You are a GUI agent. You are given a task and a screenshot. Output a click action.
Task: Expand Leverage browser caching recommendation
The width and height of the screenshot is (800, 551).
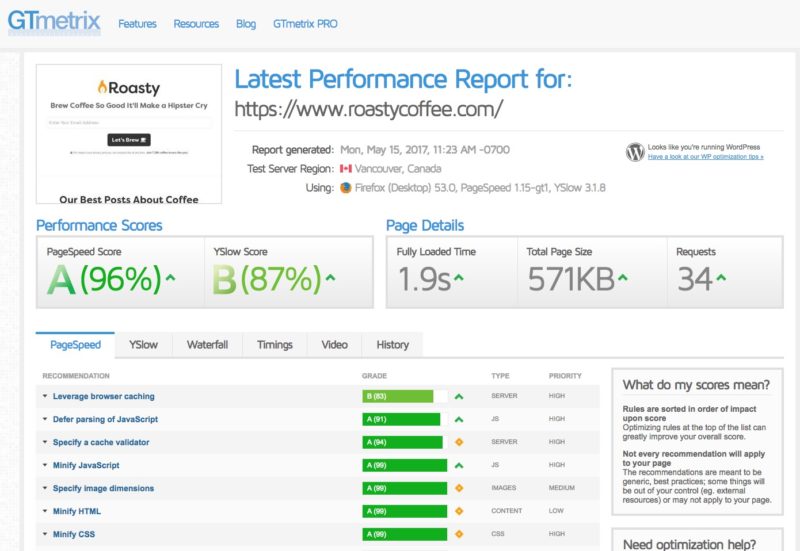45,396
